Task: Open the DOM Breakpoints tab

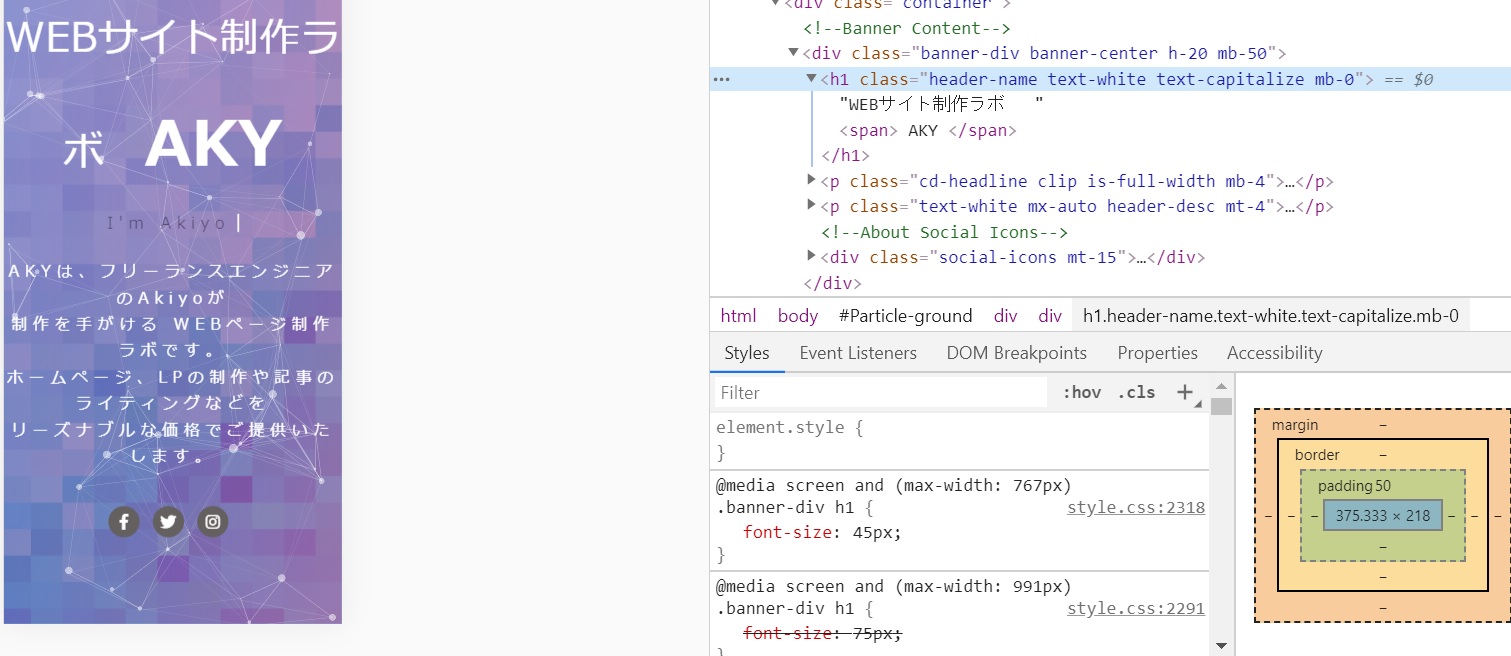Action: (1016, 353)
